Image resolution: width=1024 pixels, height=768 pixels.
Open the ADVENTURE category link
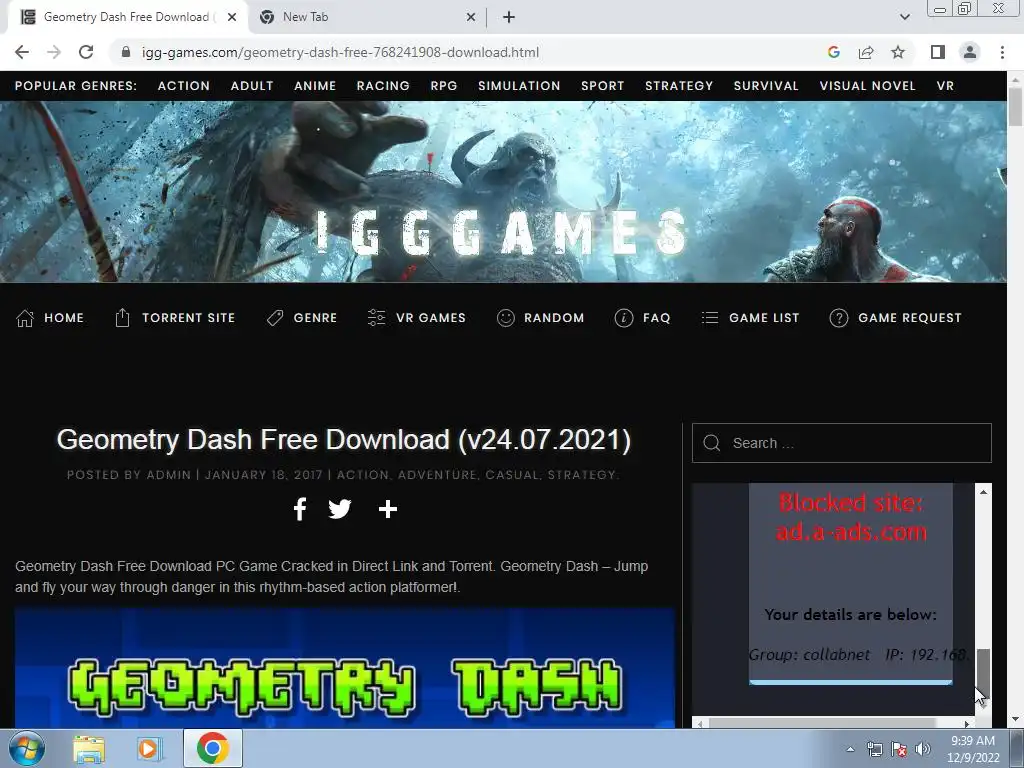point(437,475)
